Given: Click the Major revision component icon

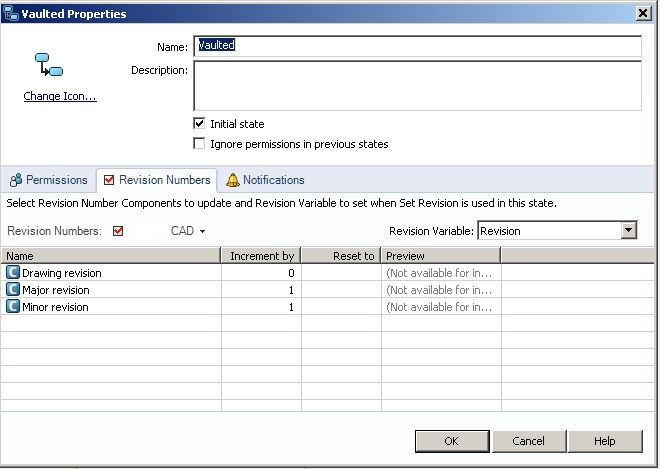Looking at the screenshot, I should (13, 290).
